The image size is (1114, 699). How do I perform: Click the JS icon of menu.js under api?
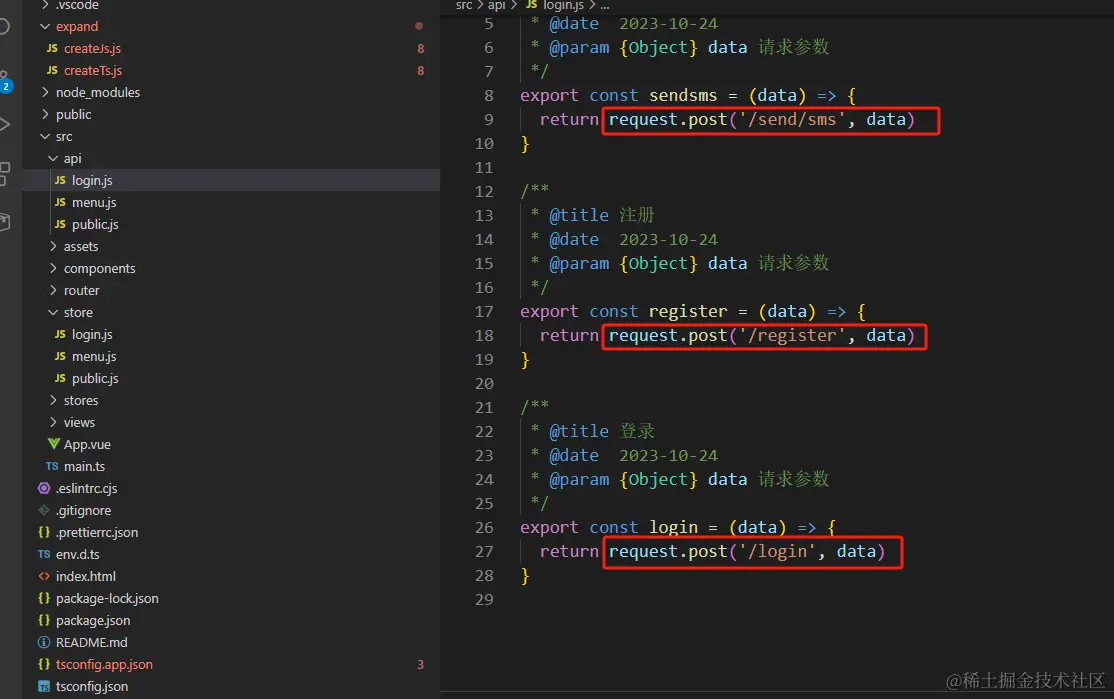coord(60,202)
